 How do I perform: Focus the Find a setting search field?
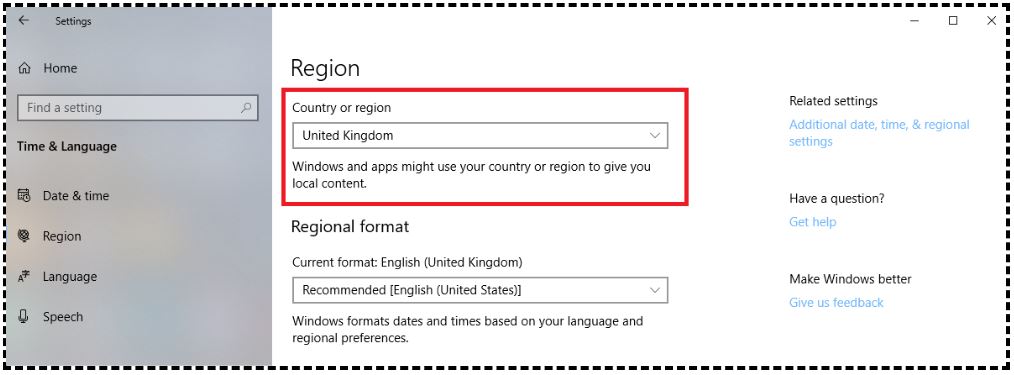[x=138, y=108]
